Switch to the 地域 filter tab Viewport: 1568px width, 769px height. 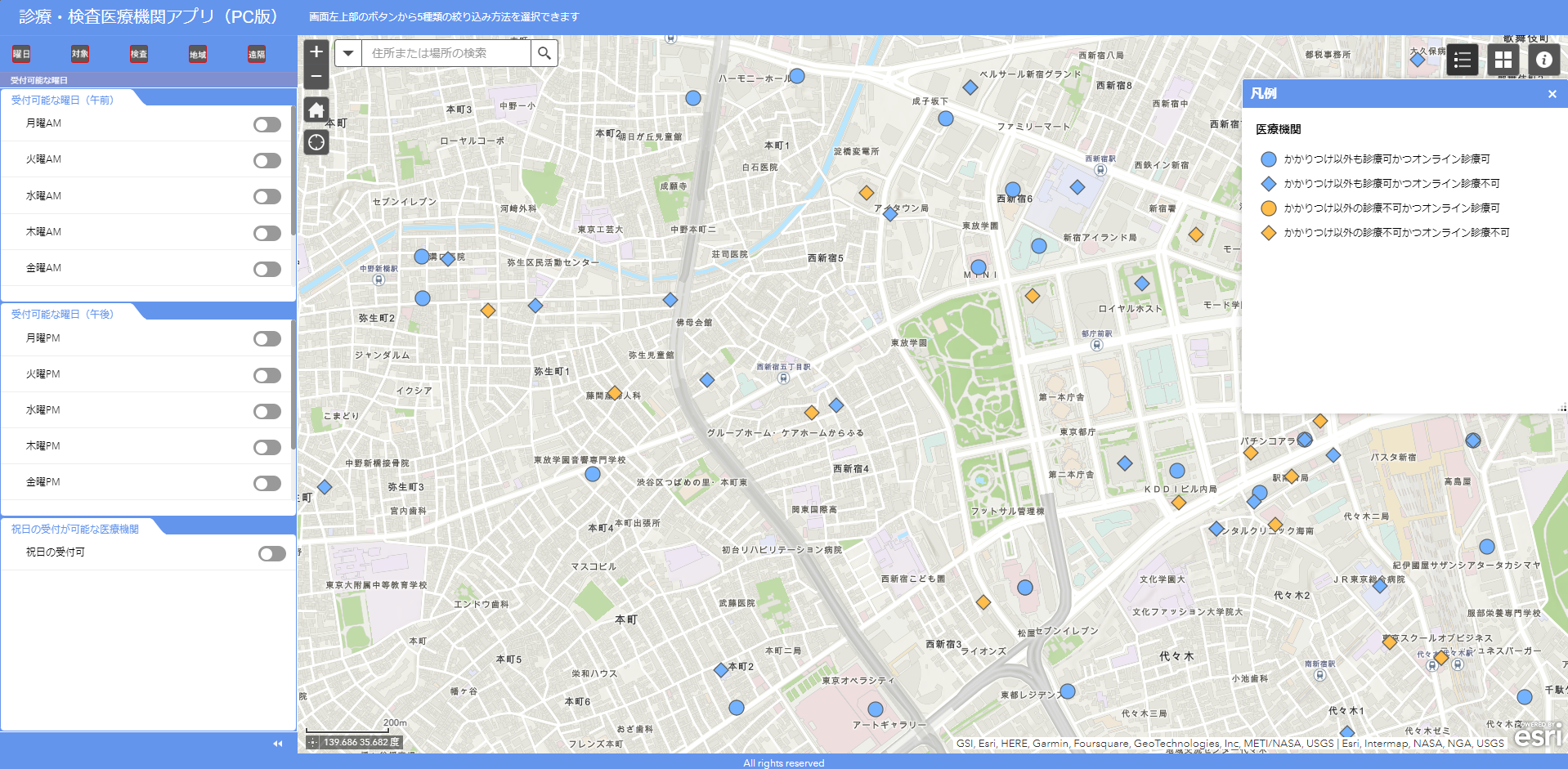coord(198,54)
